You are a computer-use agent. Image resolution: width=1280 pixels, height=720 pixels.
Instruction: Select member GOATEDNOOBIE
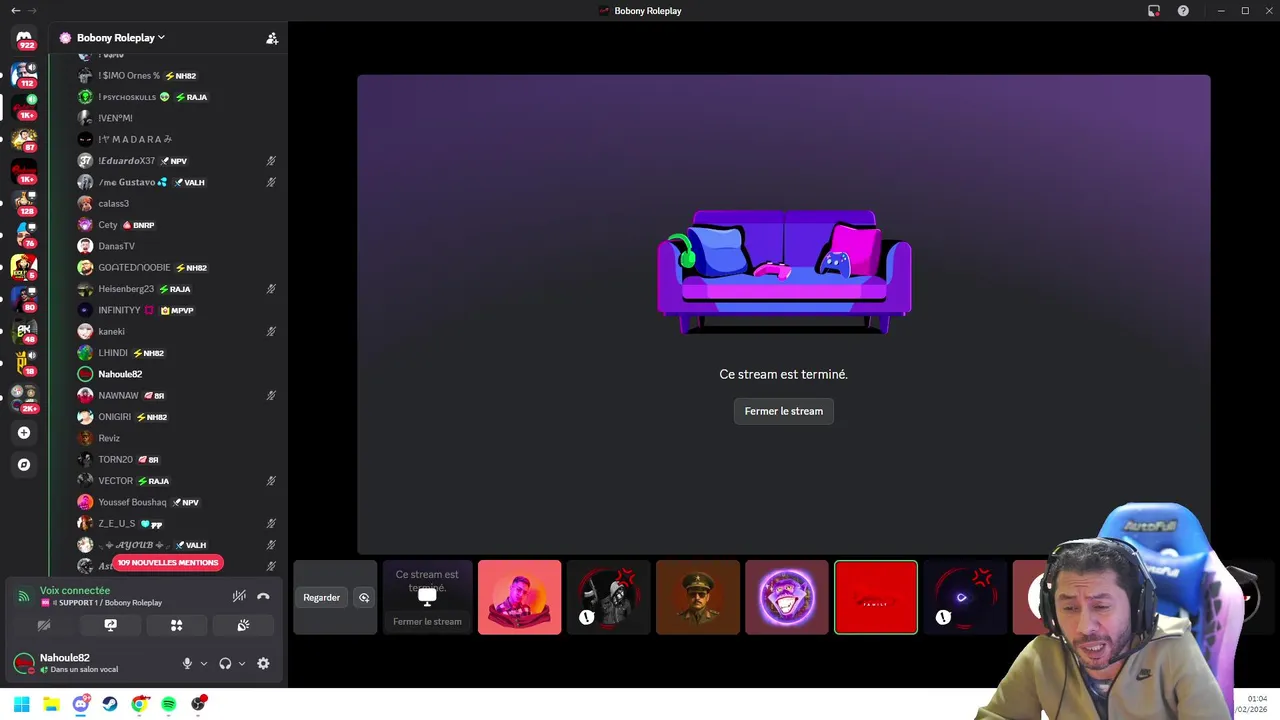134,268
